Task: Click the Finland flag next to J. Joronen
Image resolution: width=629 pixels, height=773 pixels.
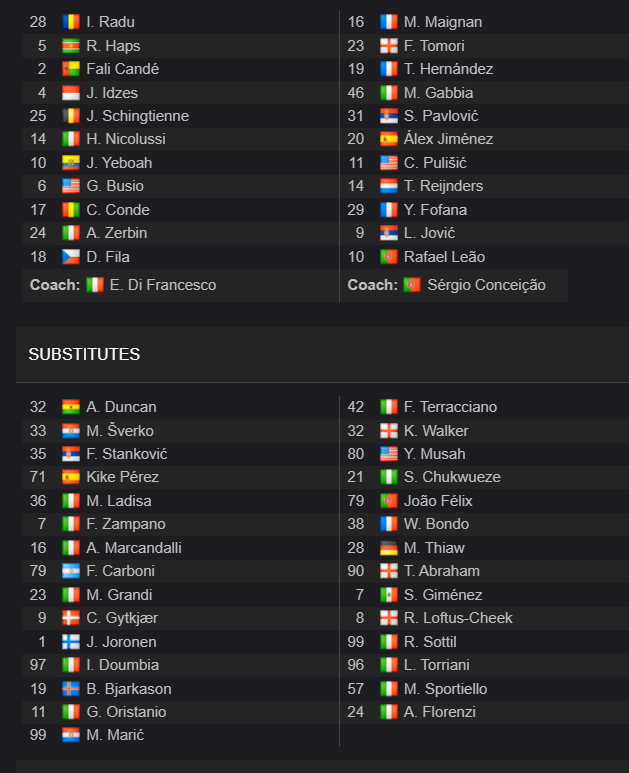Action: click(x=71, y=642)
